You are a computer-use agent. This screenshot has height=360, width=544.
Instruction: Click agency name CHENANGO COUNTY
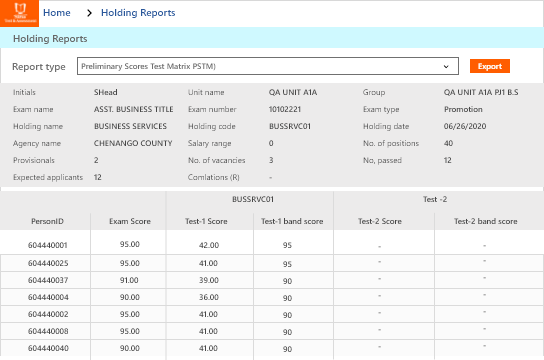tap(133, 143)
